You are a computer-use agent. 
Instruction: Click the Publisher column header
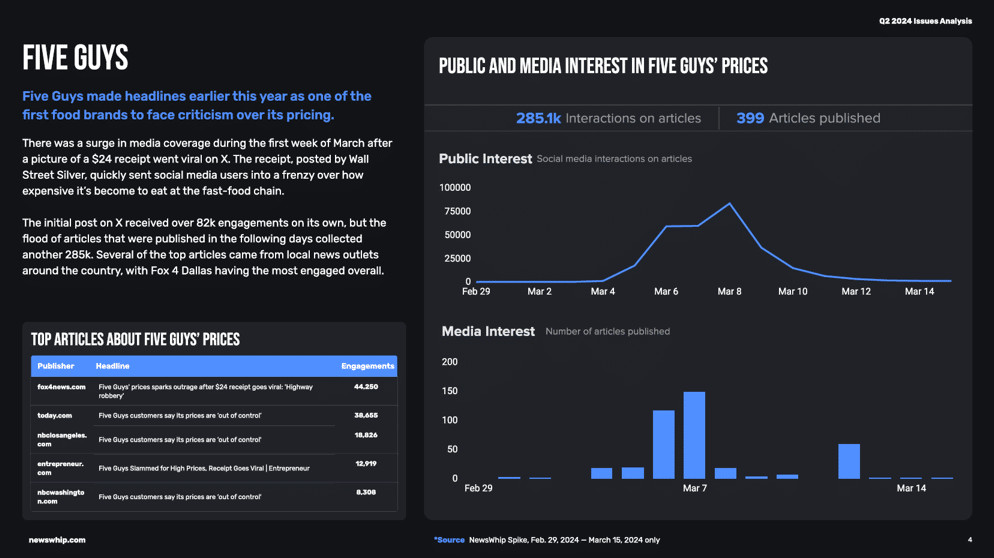pos(56,366)
